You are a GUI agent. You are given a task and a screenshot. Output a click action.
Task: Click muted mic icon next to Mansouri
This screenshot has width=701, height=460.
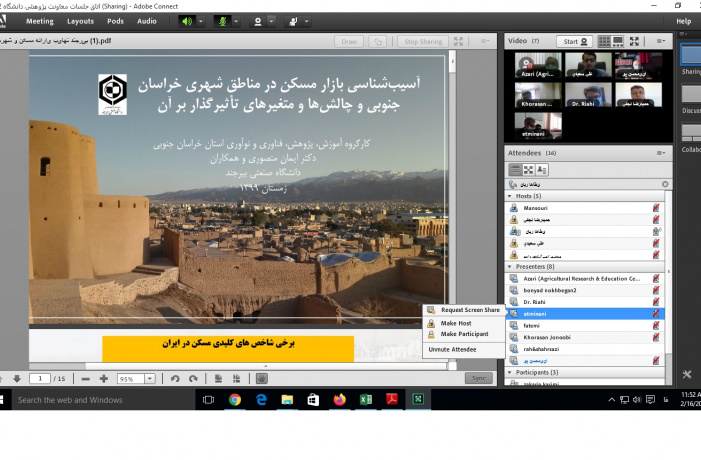(x=656, y=208)
